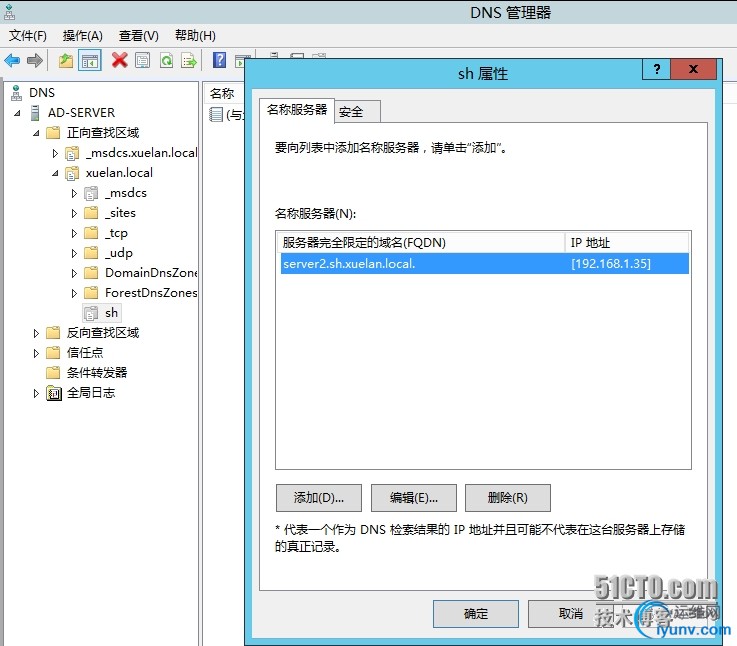The height and width of the screenshot is (646, 737).
Task: Click the _msdcs.xuelan.local zone icon
Action: point(71,153)
